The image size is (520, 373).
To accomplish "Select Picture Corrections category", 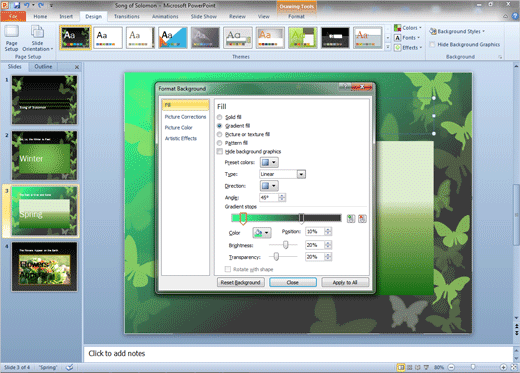I will coord(185,117).
